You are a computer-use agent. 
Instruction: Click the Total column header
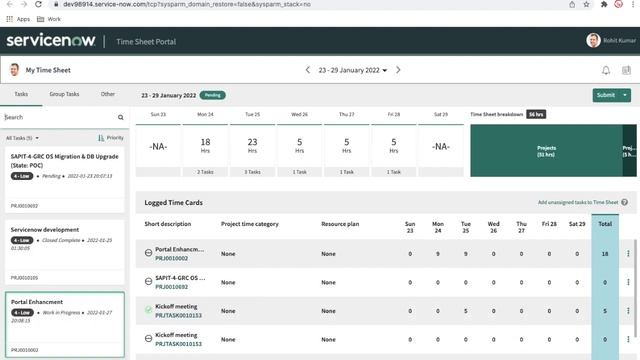(x=605, y=224)
